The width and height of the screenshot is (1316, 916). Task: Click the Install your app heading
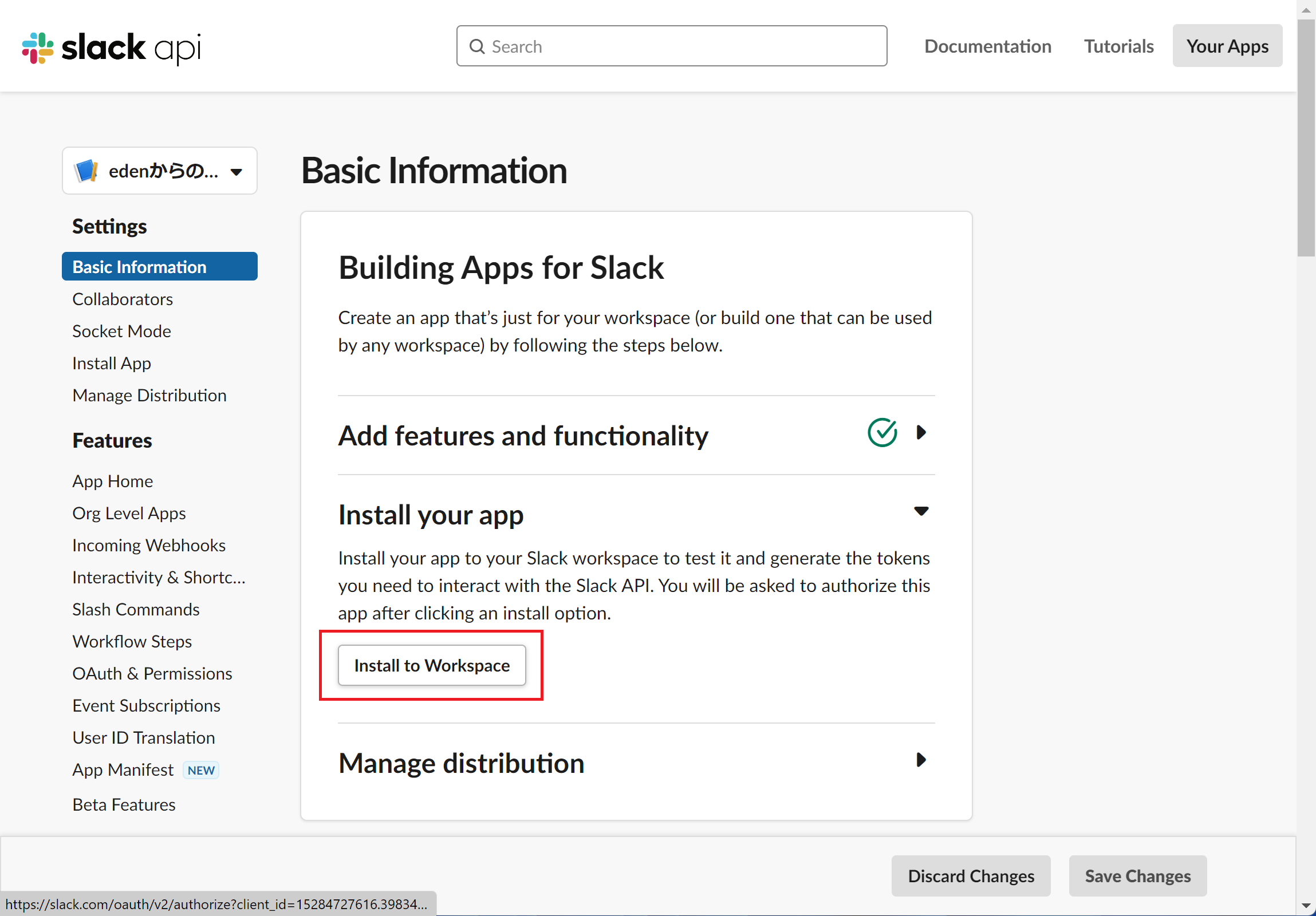pyautogui.click(x=431, y=515)
